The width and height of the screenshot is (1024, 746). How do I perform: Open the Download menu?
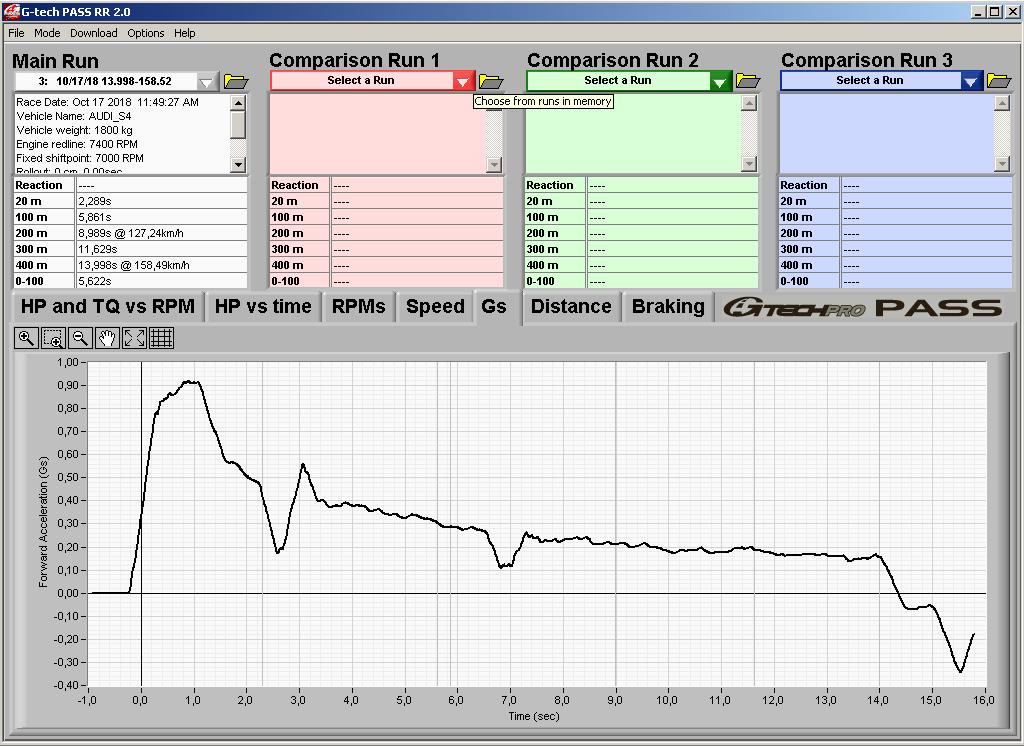[93, 33]
